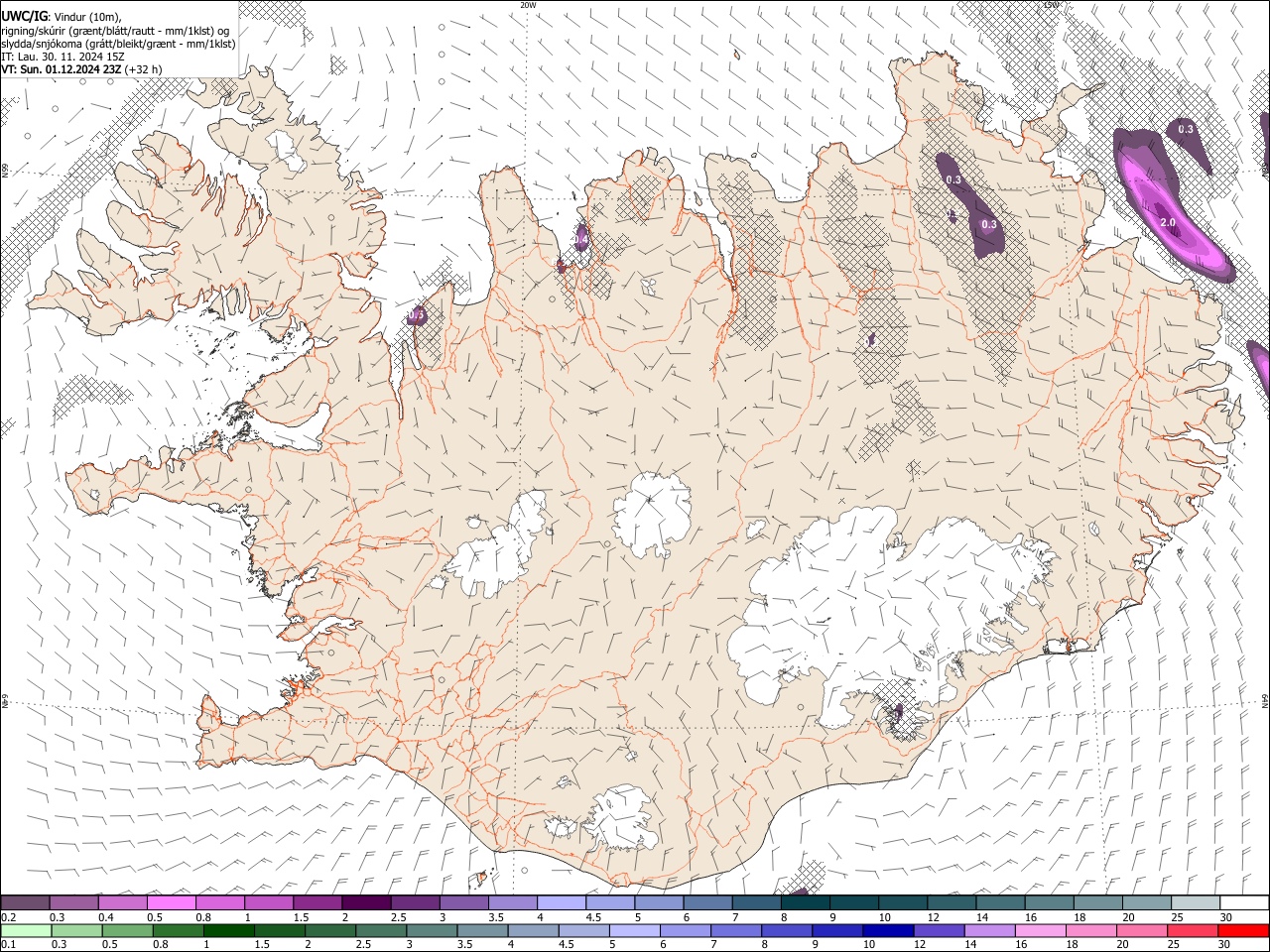Click the 'IT: Lau. 30. 11. 2024 15Z' line

(63, 57)
